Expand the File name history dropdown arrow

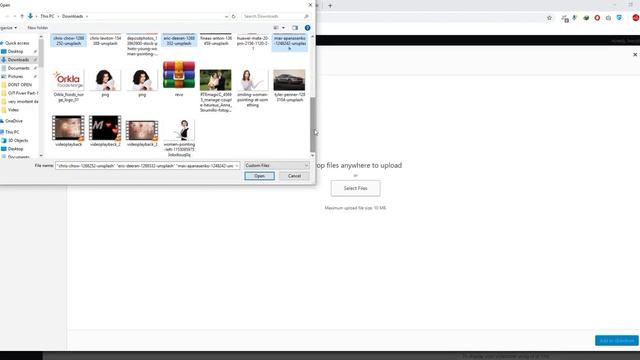point(237,166)
